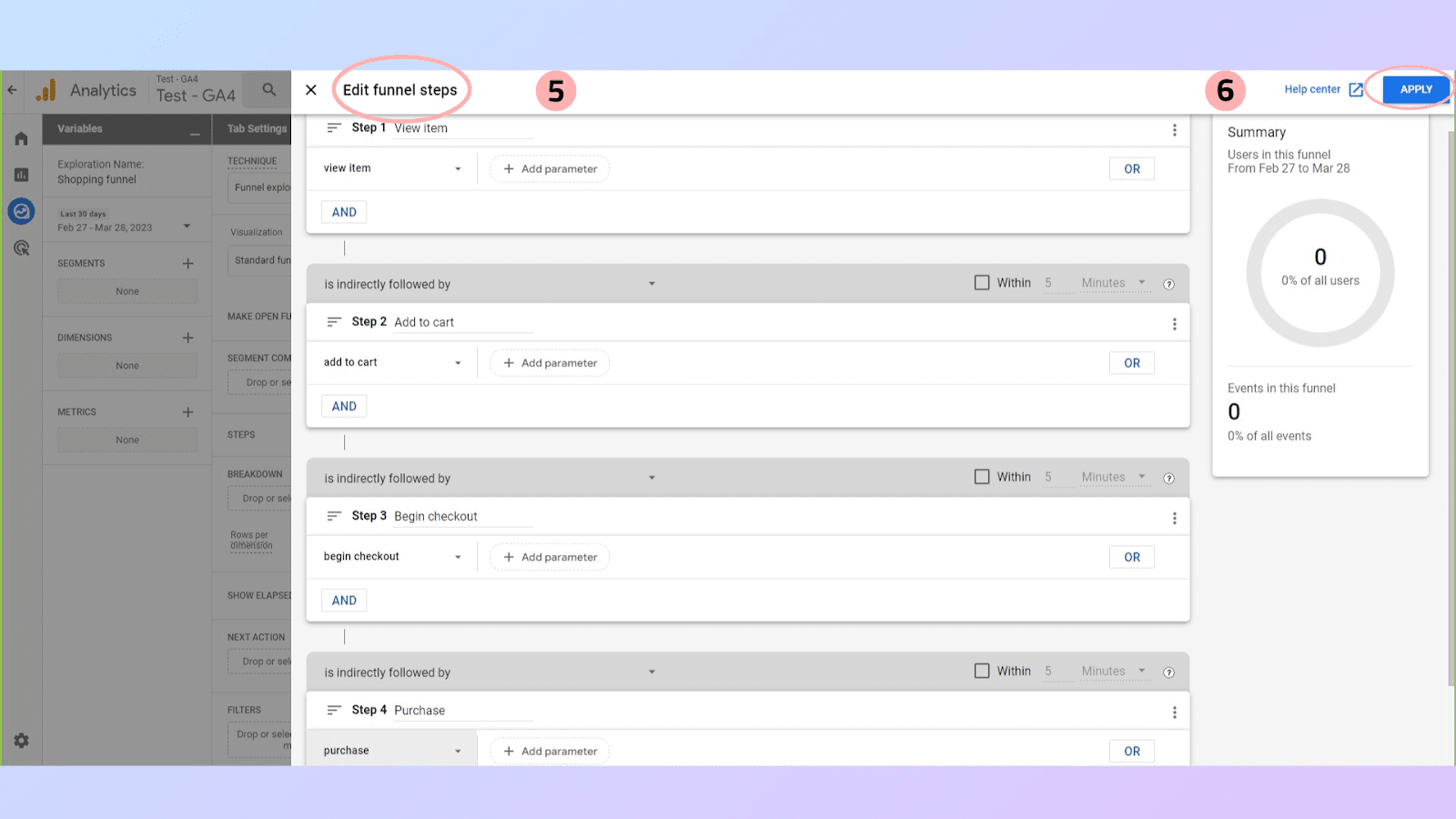Click the help icon beside Minutes above Step 4
This screenshot has width=1456, height=819.
1169,672
